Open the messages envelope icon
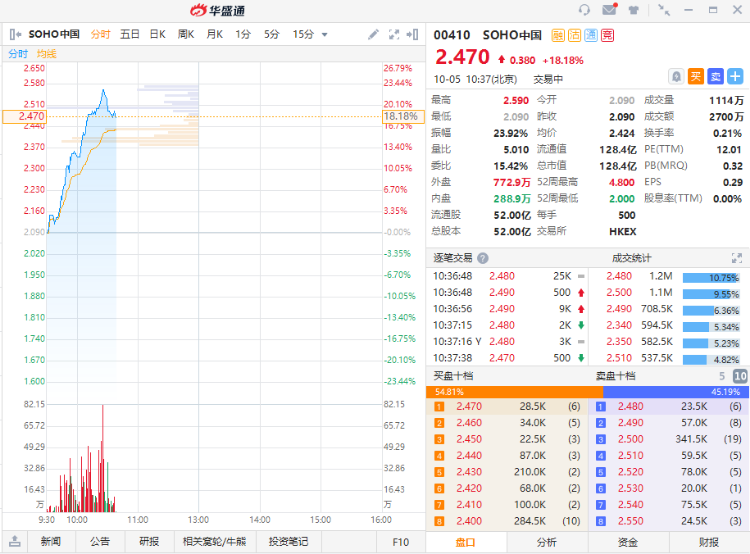This screenshot has width=750, height=554. [x=609, y=9]
